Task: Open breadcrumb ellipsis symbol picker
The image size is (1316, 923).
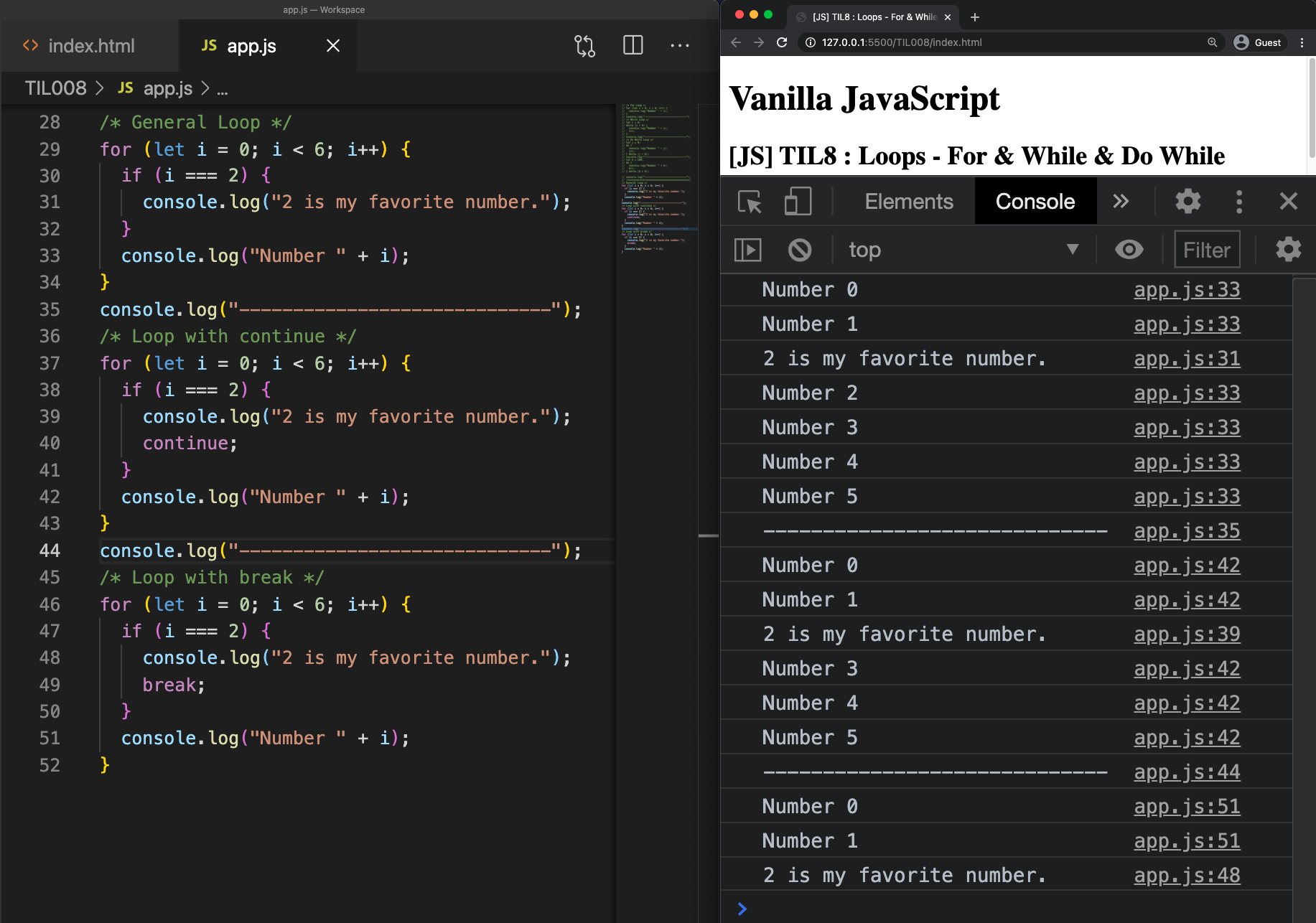Action: pyautogui.click(x=223, y=89)
